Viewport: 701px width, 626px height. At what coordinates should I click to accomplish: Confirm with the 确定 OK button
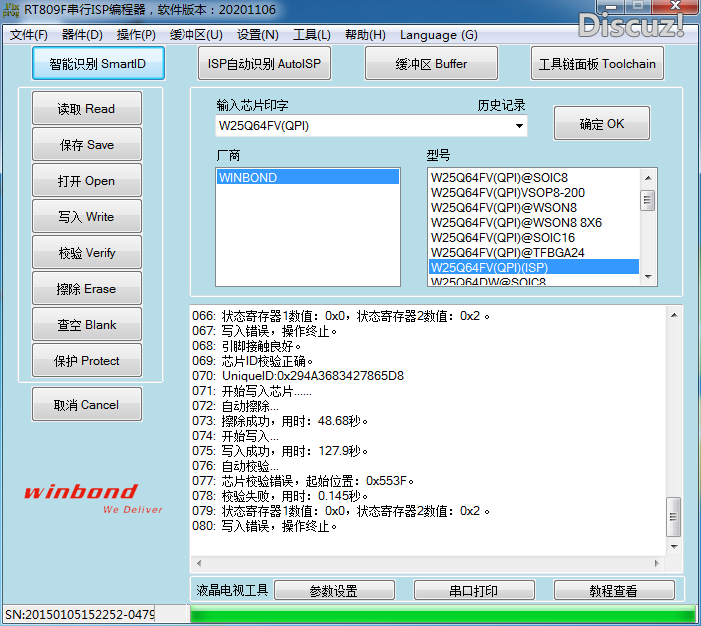coord(602,123)
